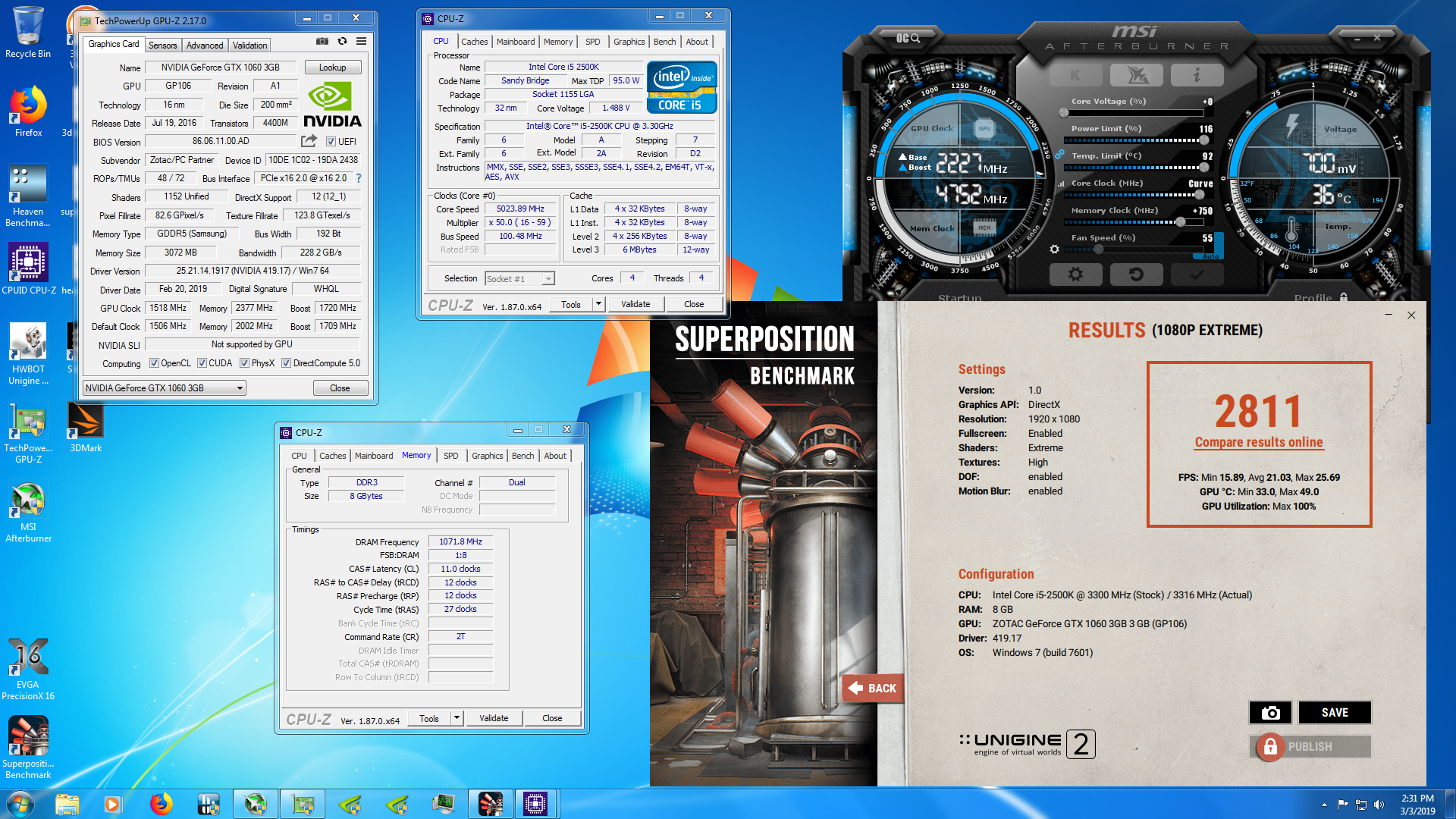Click the Core Clock slider handle in Afterburner
This screenshot has width=1456, height=819.
[1199, 195]
